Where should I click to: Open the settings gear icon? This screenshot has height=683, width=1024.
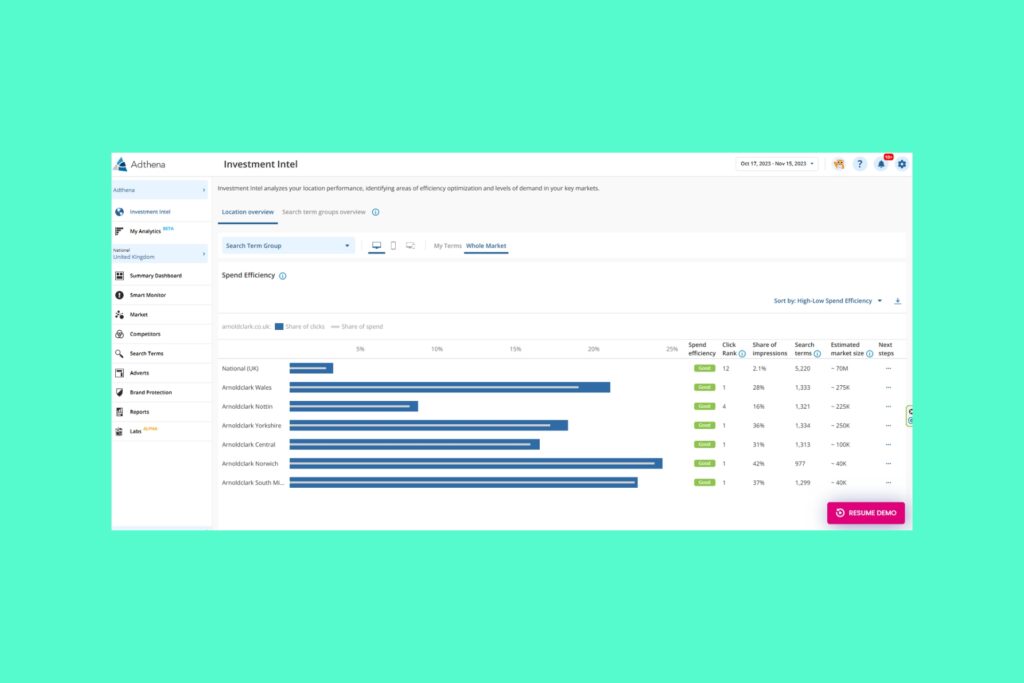[901, 163]
